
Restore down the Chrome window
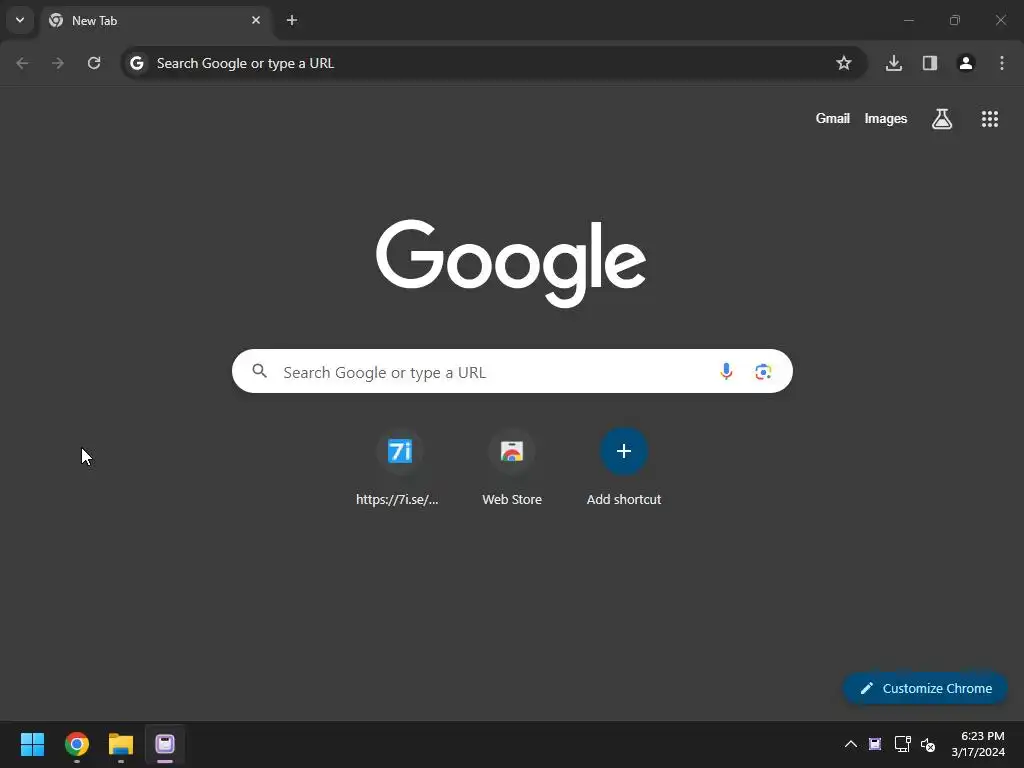point(955,20)
